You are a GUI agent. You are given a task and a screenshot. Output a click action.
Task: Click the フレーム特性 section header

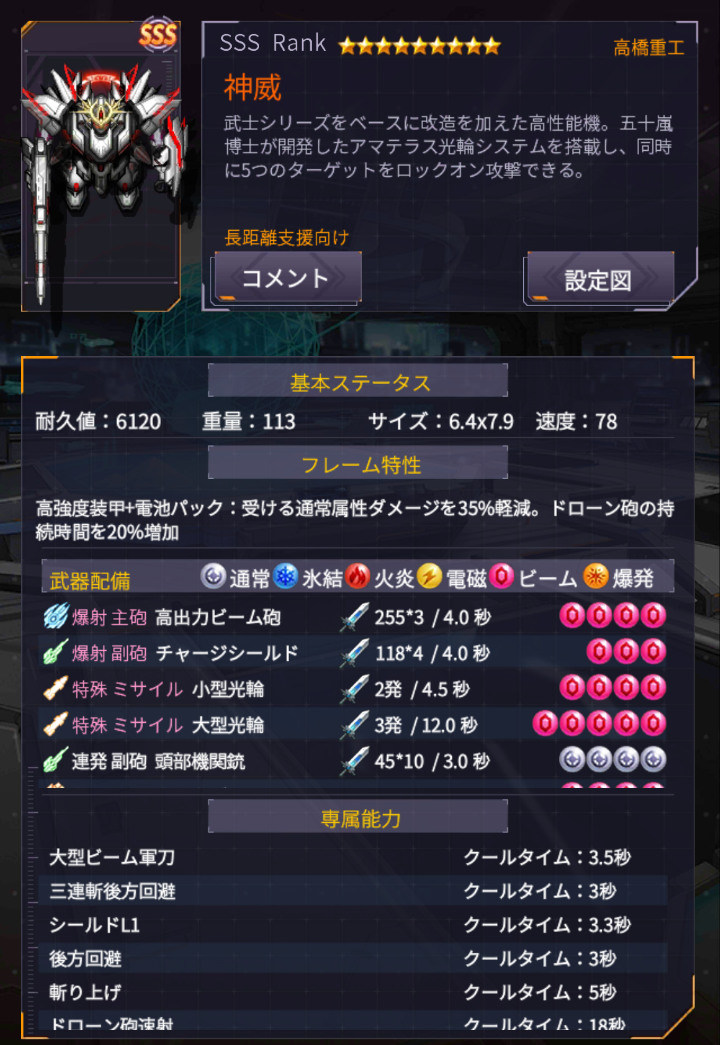coord(358,463)
